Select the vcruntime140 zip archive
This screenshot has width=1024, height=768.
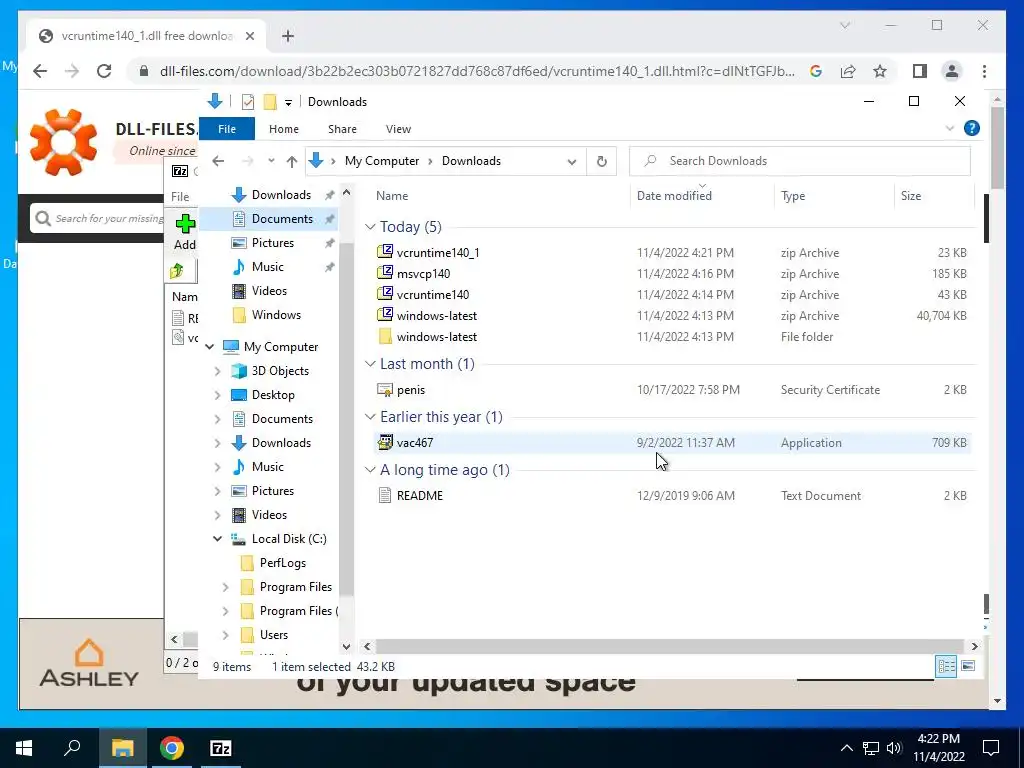[x=433, y=295]
